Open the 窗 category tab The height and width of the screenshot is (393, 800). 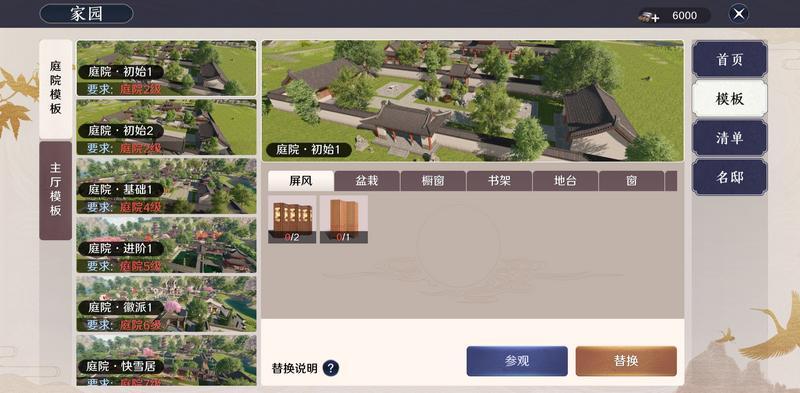coord(632,181)
